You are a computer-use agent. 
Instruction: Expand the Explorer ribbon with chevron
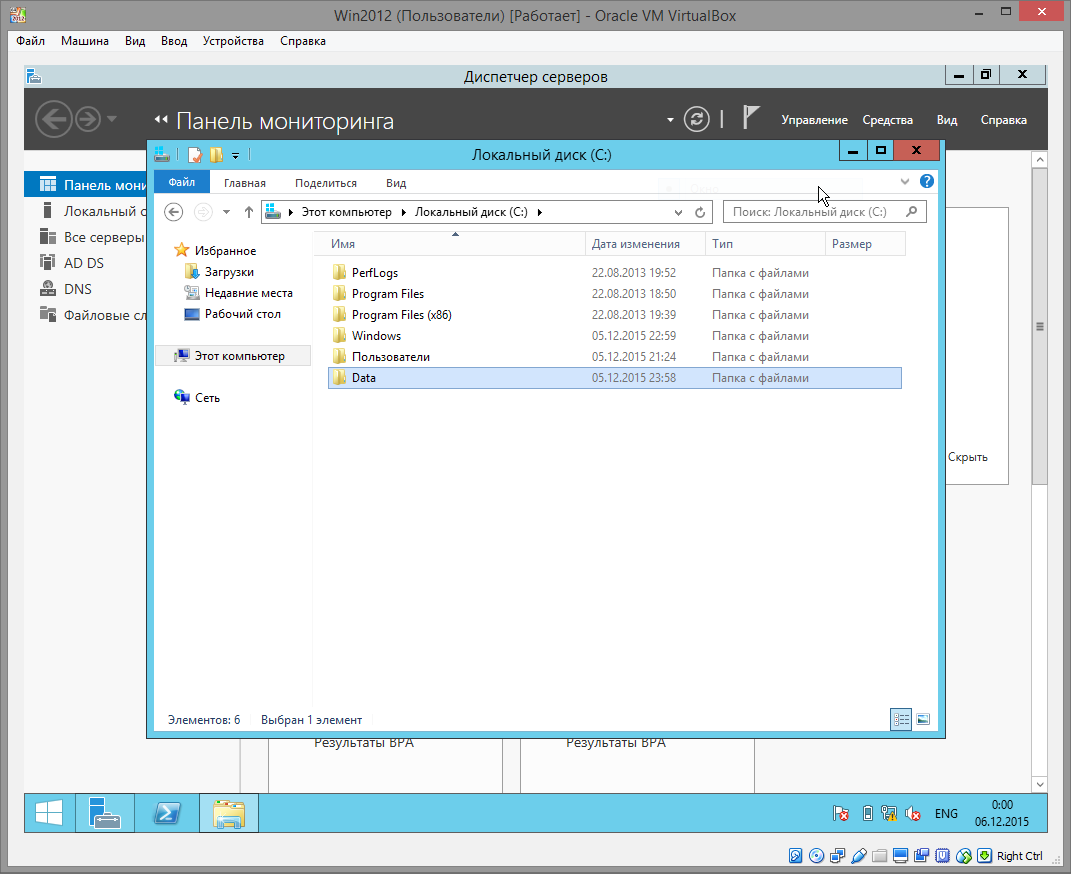904,182
